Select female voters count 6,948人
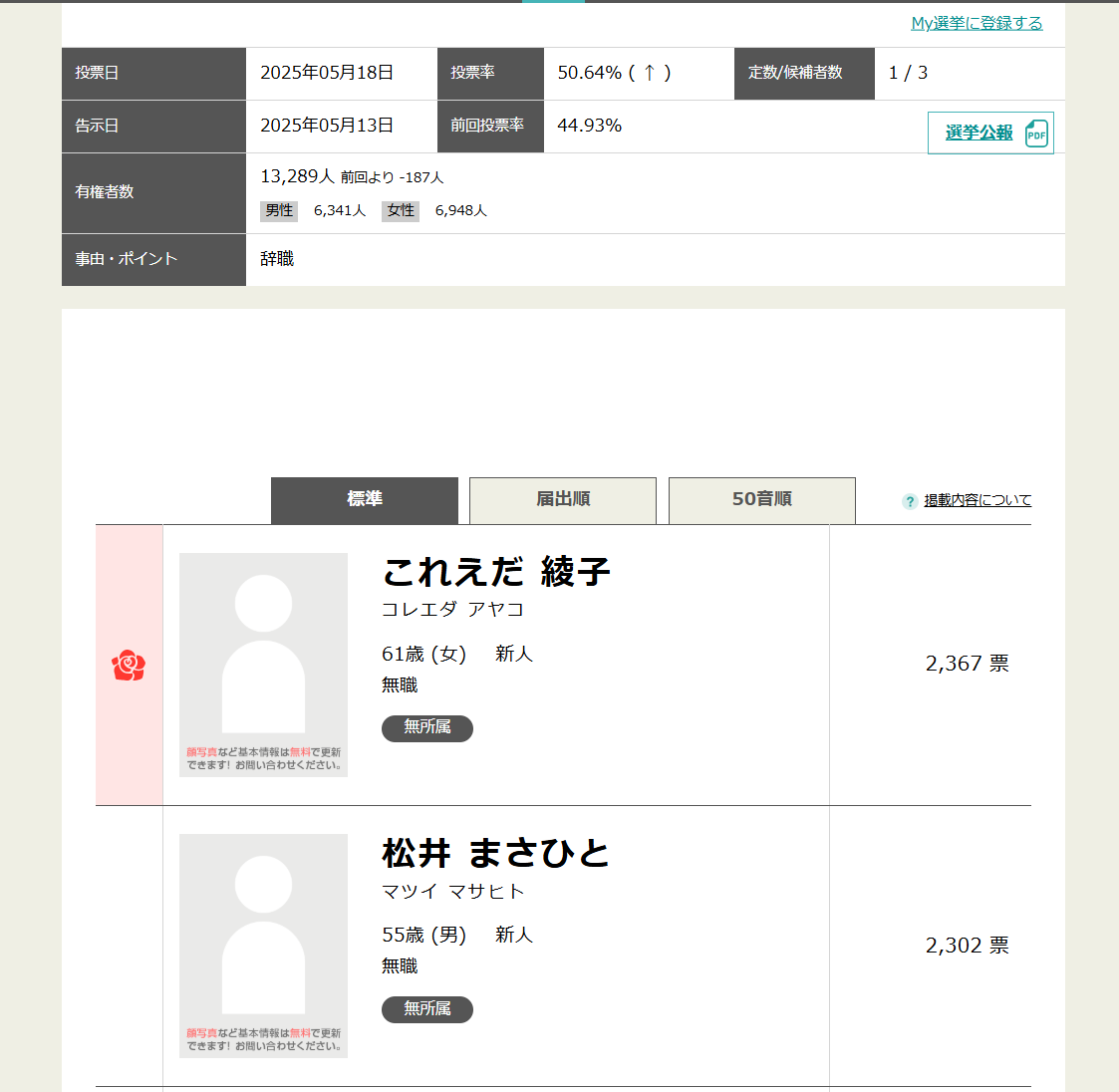The image size is (1119, 1092). (461, 210)
